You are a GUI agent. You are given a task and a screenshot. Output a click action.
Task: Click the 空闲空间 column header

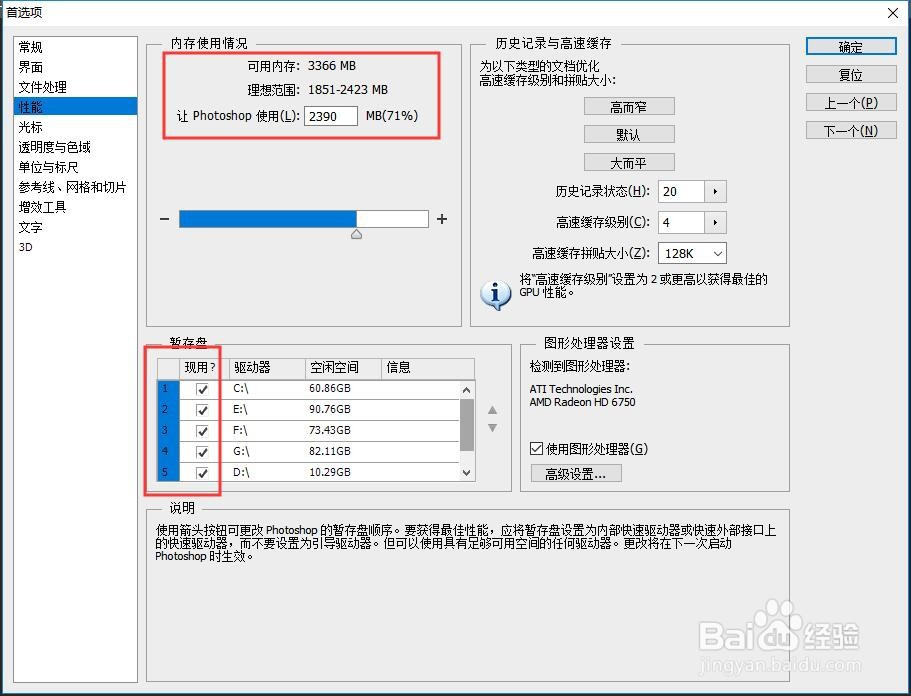[x=343, y=368]
